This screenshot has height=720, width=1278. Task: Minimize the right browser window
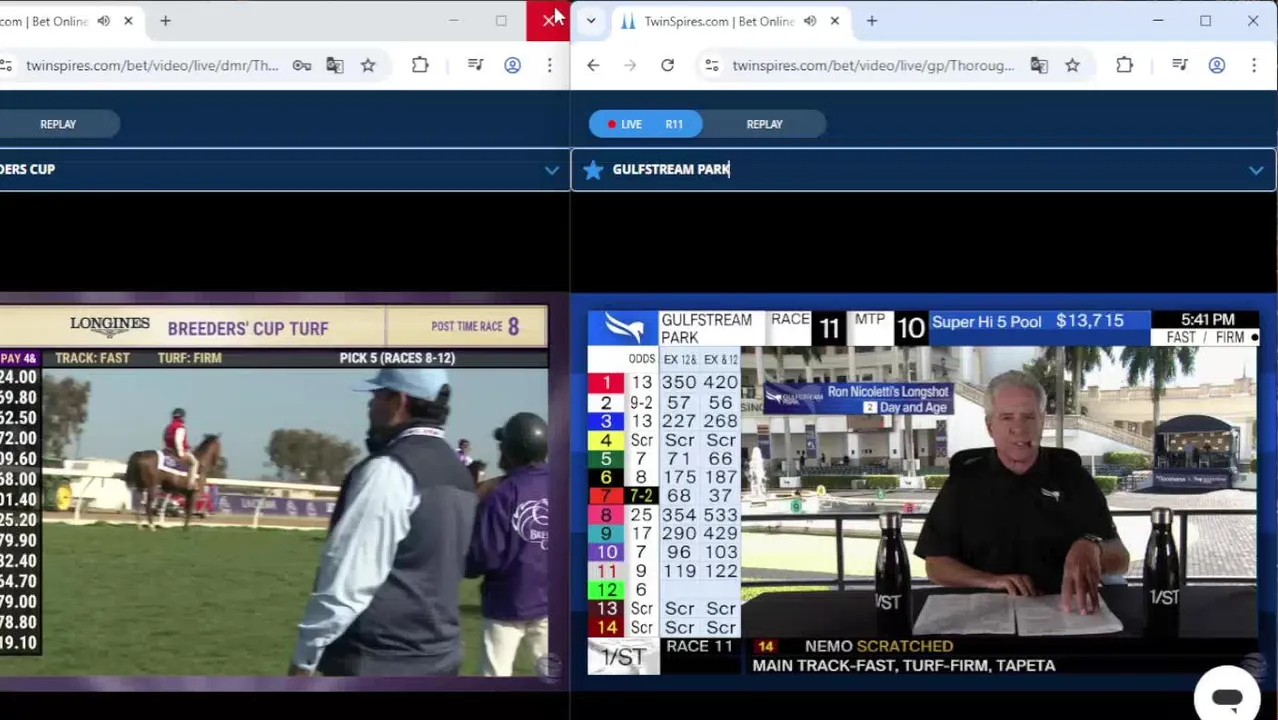click(1158, 21)
